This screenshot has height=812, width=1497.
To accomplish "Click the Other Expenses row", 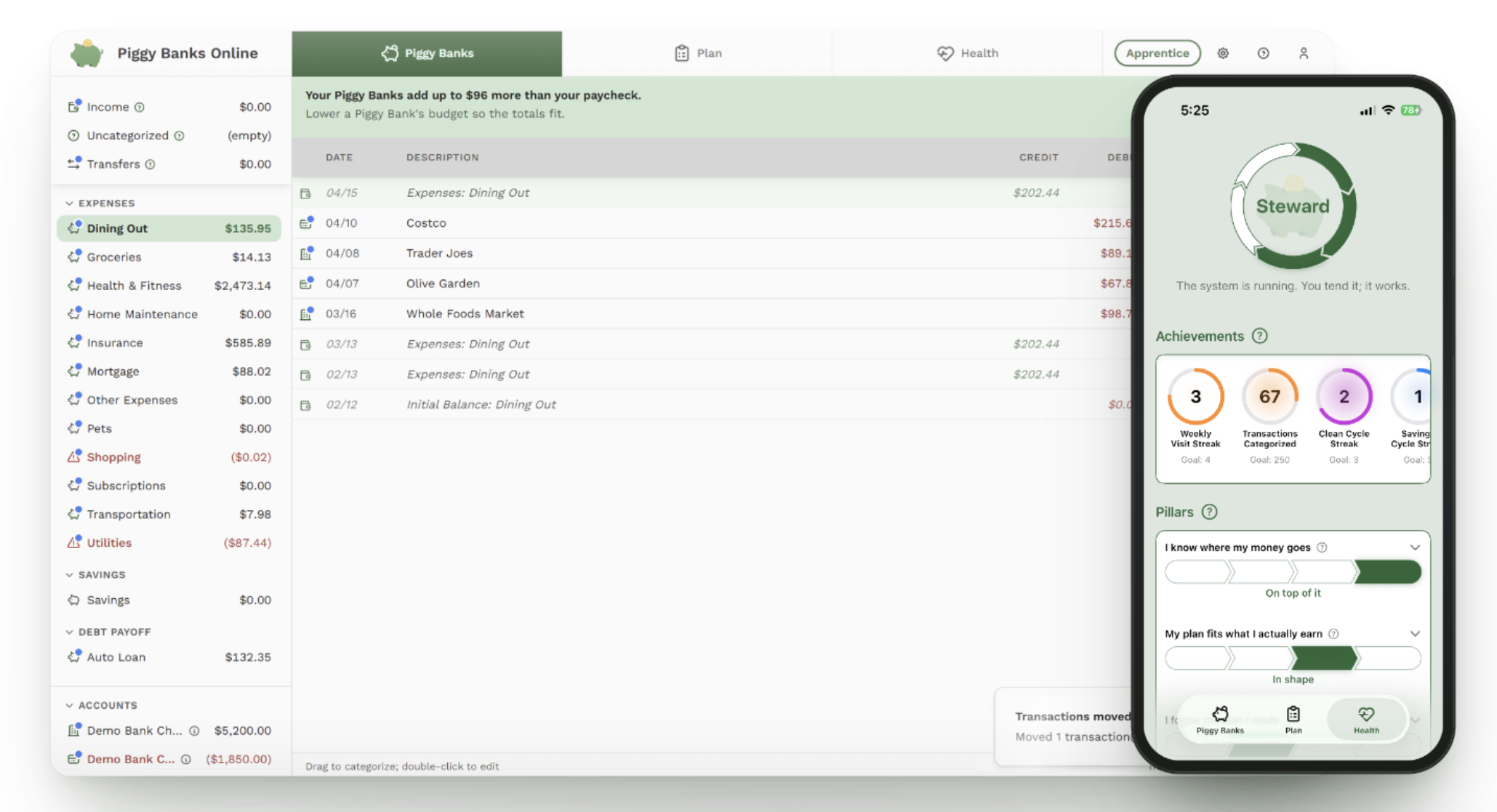I will pyautogui.click(x=169, y=400).
